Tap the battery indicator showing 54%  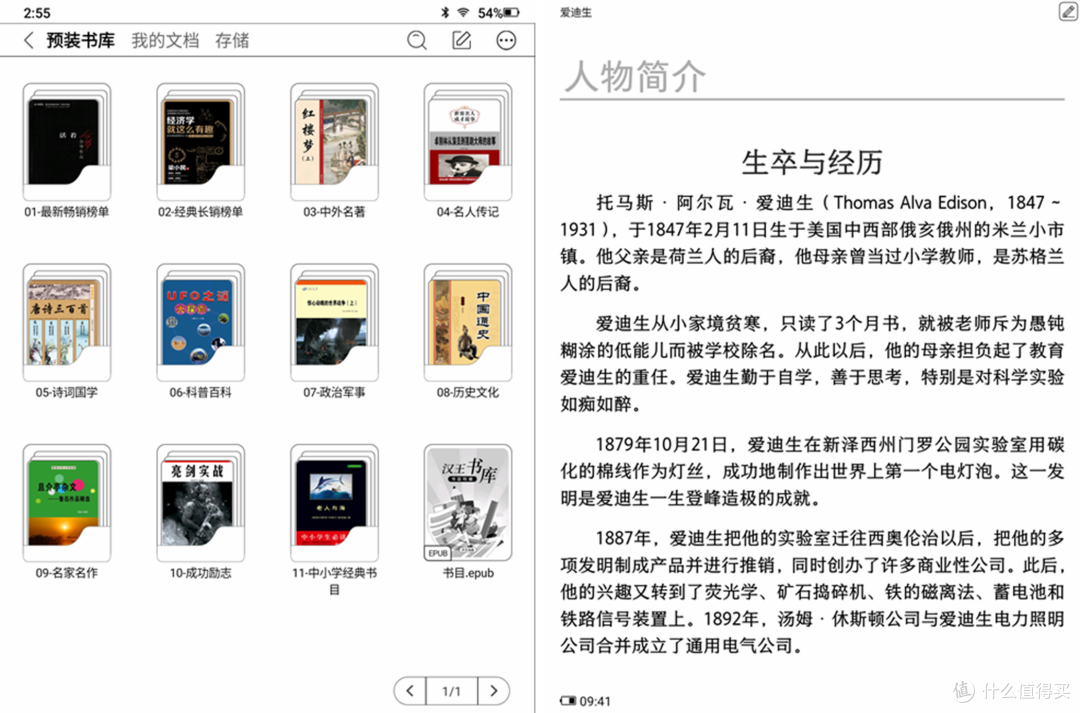coord(499,12)
